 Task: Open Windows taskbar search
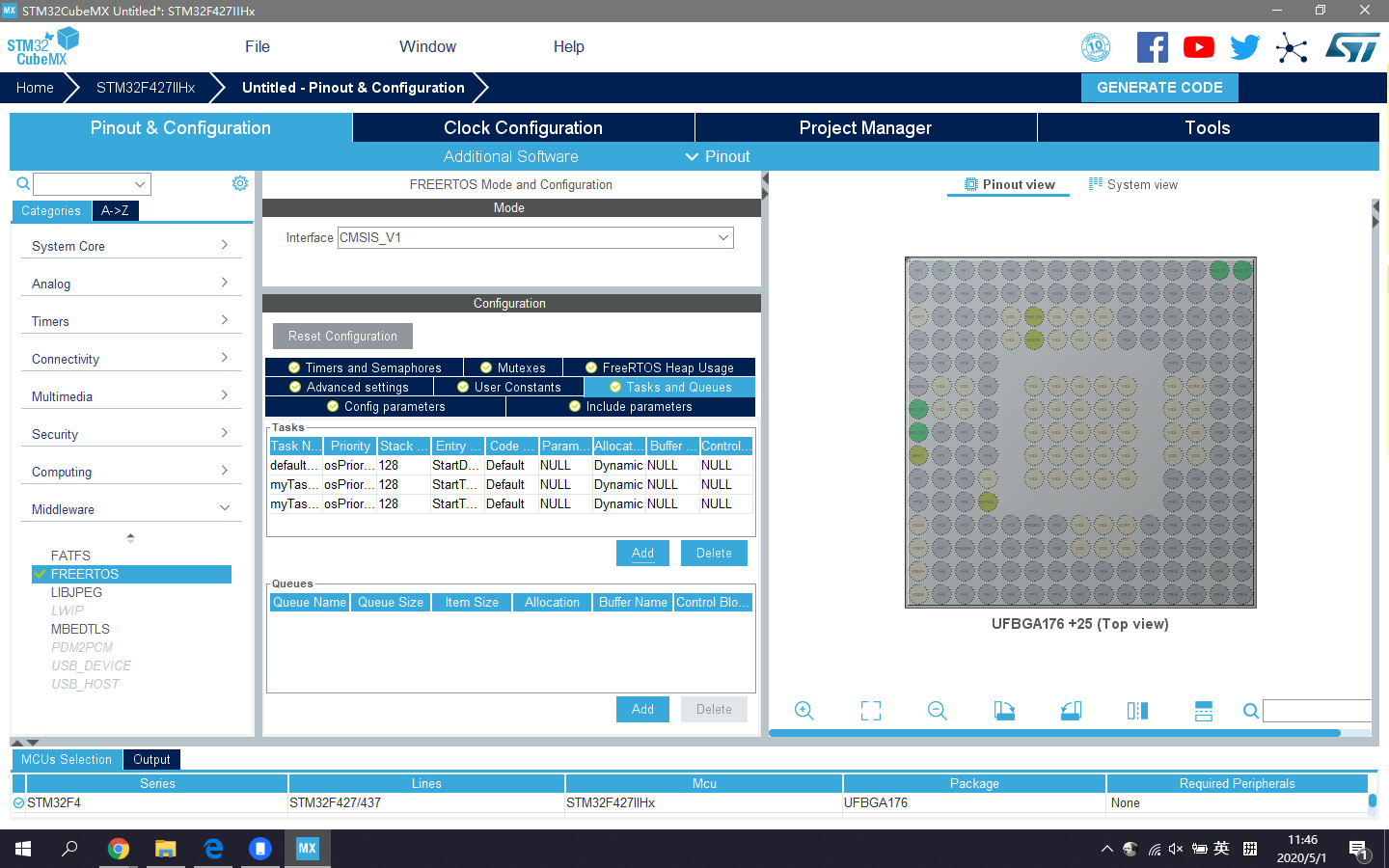[x=70, y=849]
